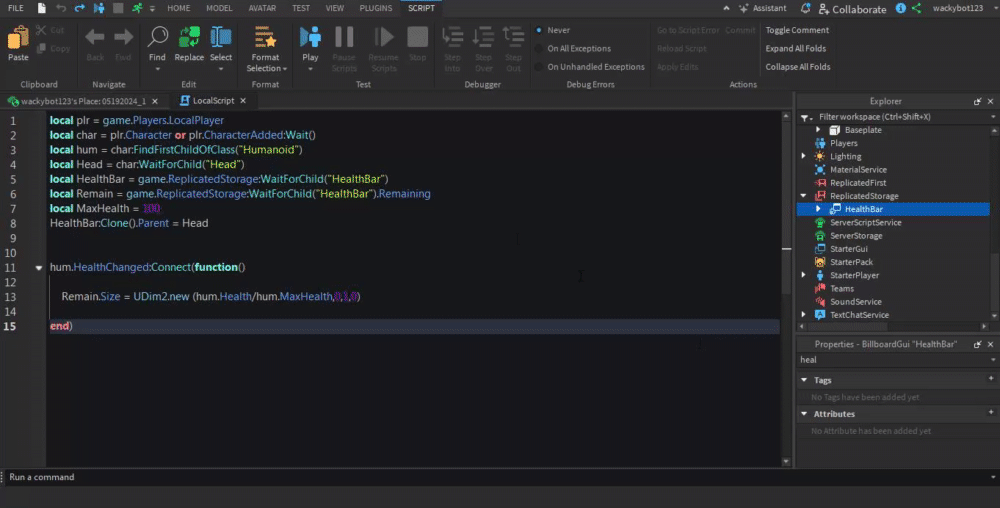Collapse the function fold on line 11
The width and height of the screenshot is (1000, 508).
39,268
